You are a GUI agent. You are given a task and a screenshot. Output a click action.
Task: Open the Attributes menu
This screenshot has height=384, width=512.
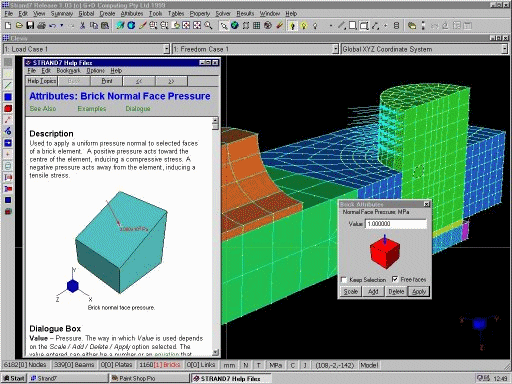[x=132, y=14]
